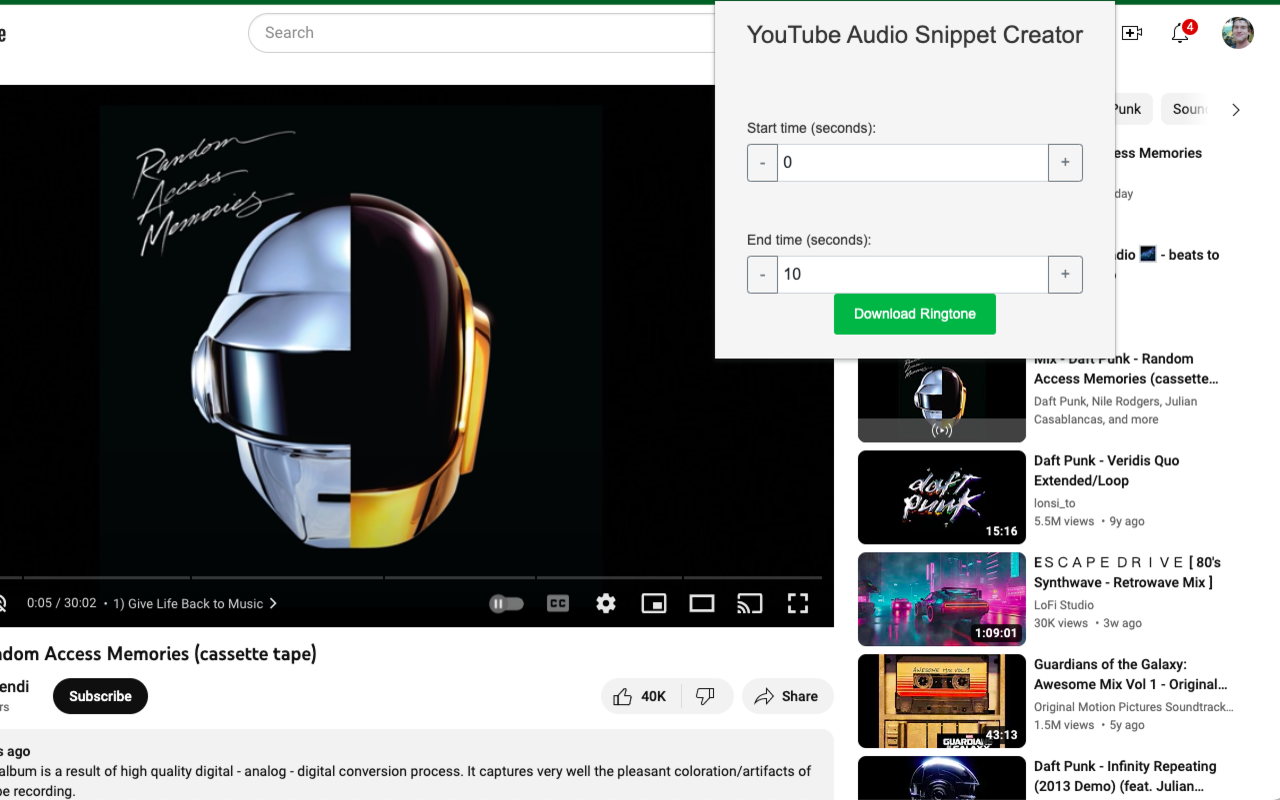Click the YouTube search box
This screenshot has height=800, width=1280.
coord(482,33)
